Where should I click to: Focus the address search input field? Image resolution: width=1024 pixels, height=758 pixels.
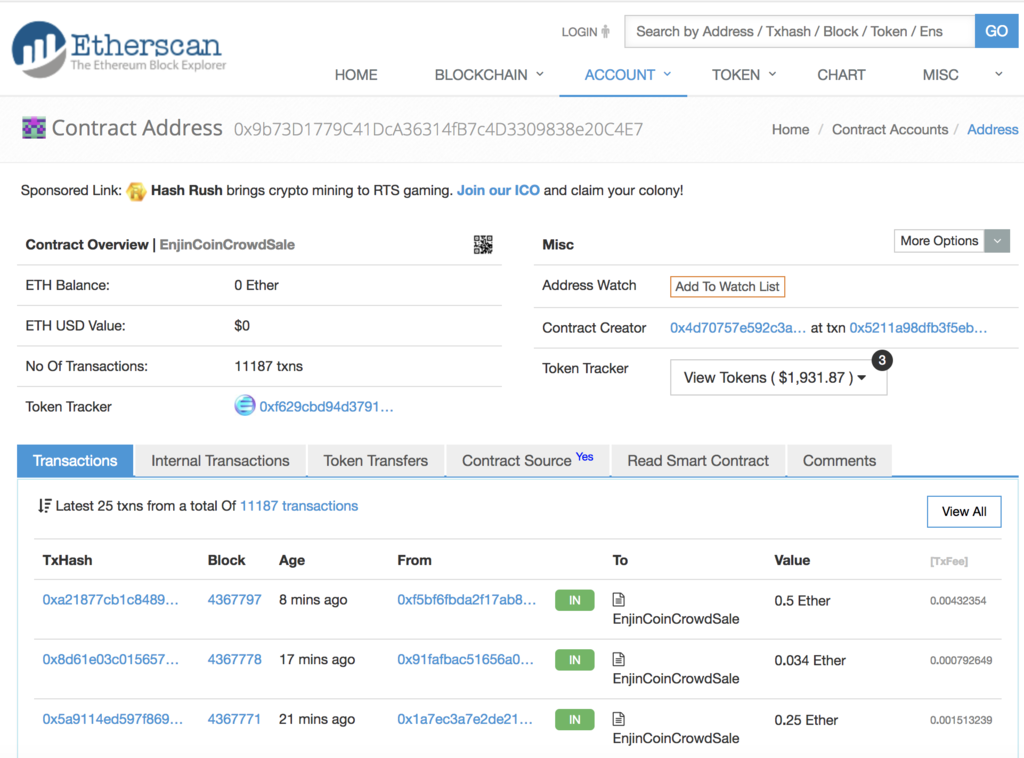(x=799, y=31)
